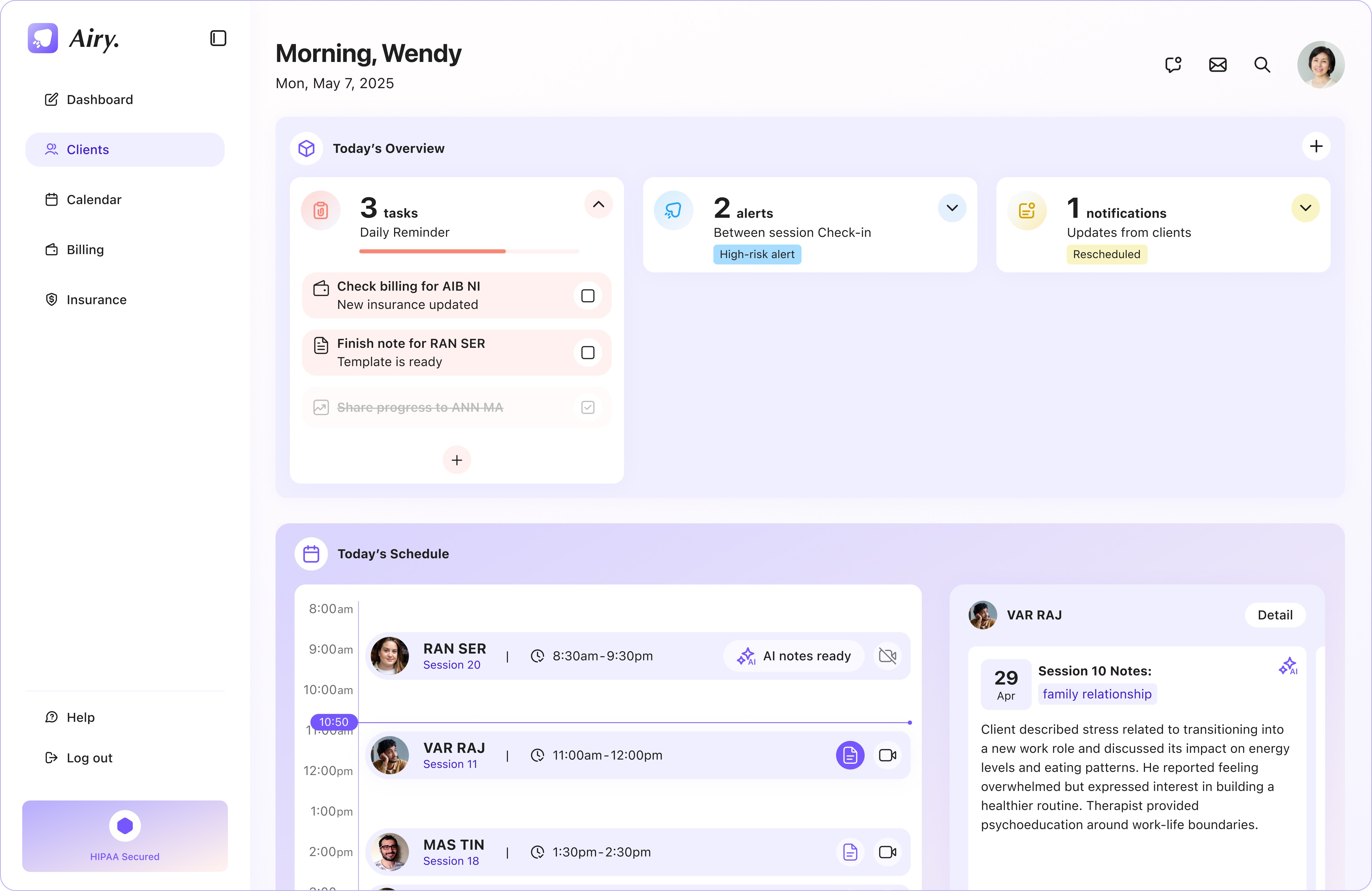
Task: Click the Detail button for VAR RAJ
Action: pos(1275,615)
